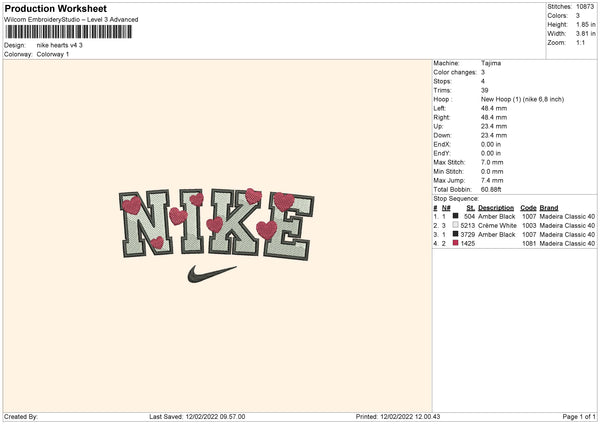Screen dimensions: 600x424
Task: Click the 'Left:' label
Action: 440,109
